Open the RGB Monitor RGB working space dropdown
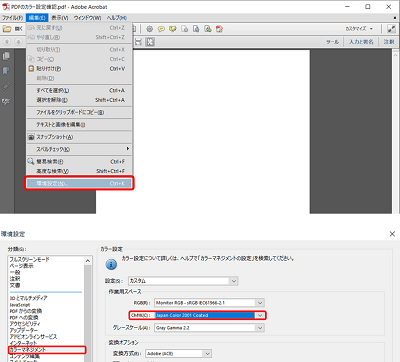The height and width of the screenshot is (362, 400). coord(210,303)
